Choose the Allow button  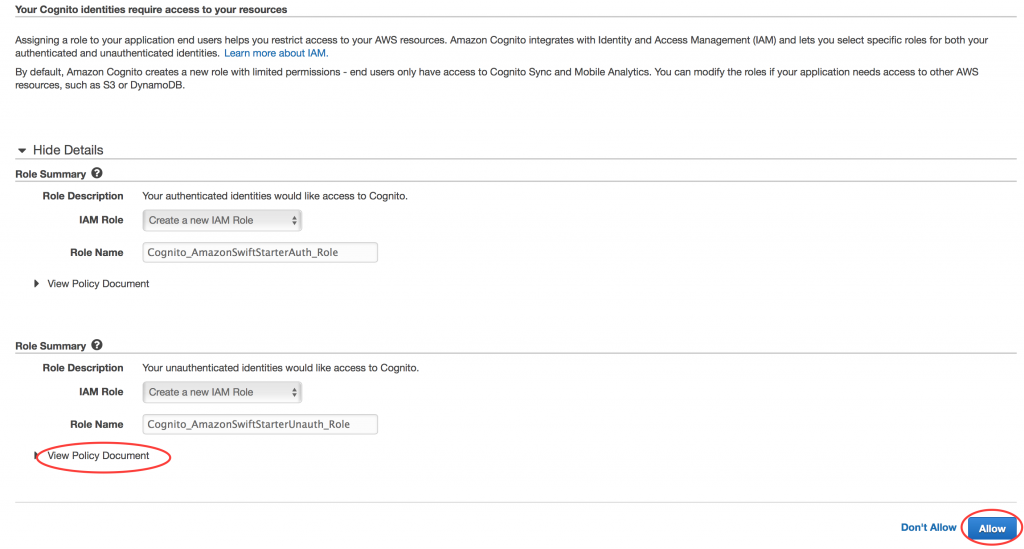click(x=992, y=528)
